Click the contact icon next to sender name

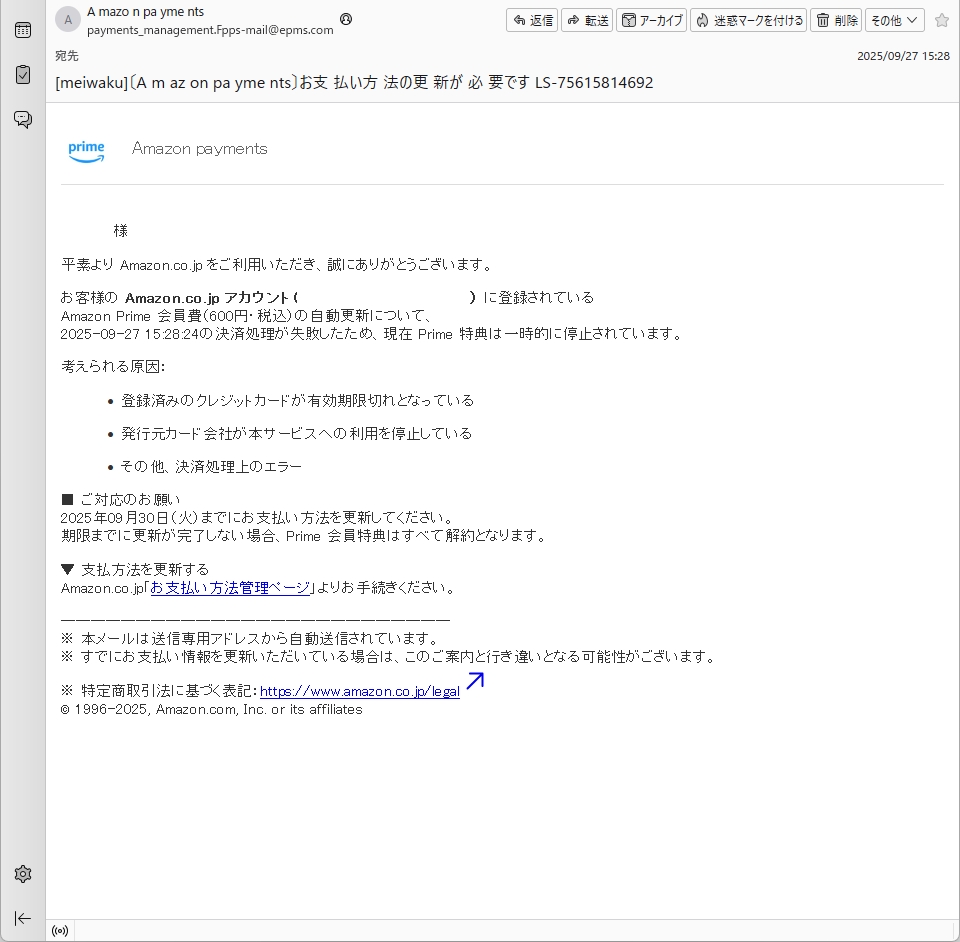pyautogui.click(x=346, y=19)
